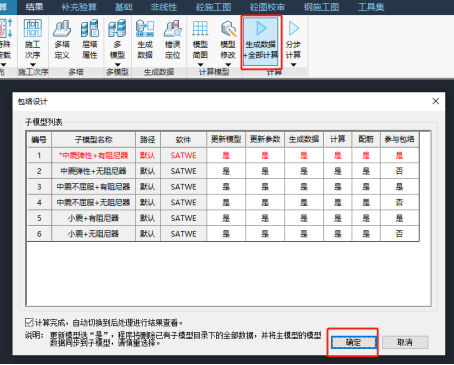
Task: Click 参与包络 cell 是 in row 5
Action: click(399, 218)
